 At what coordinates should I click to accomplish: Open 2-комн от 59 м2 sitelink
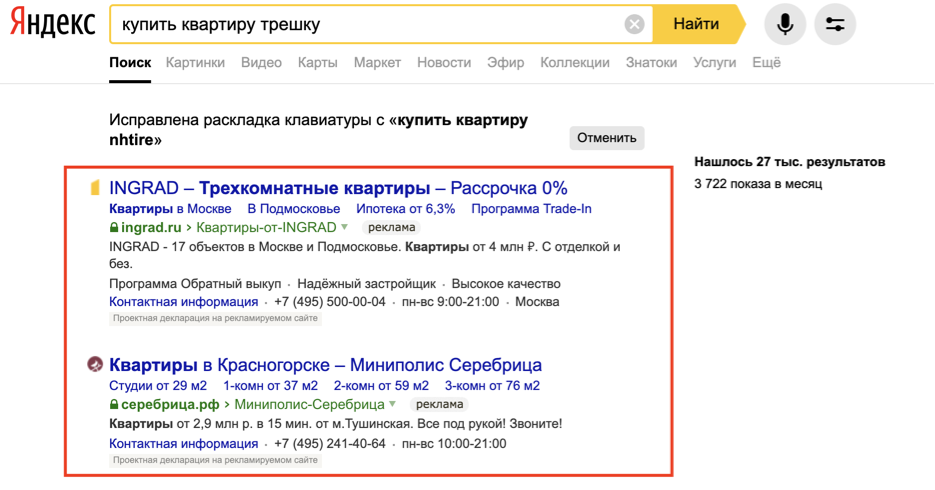pos(381,386)
